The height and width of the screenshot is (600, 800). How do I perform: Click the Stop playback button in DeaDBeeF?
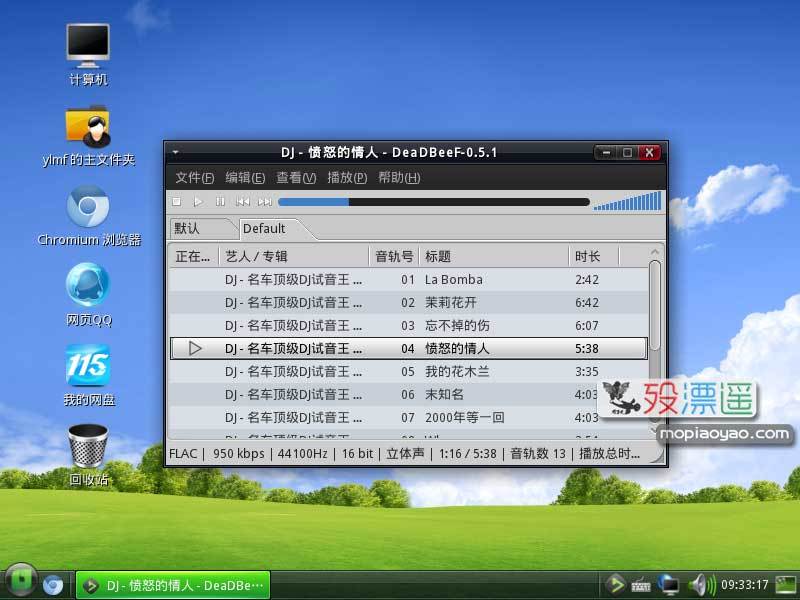pos(177,202)
